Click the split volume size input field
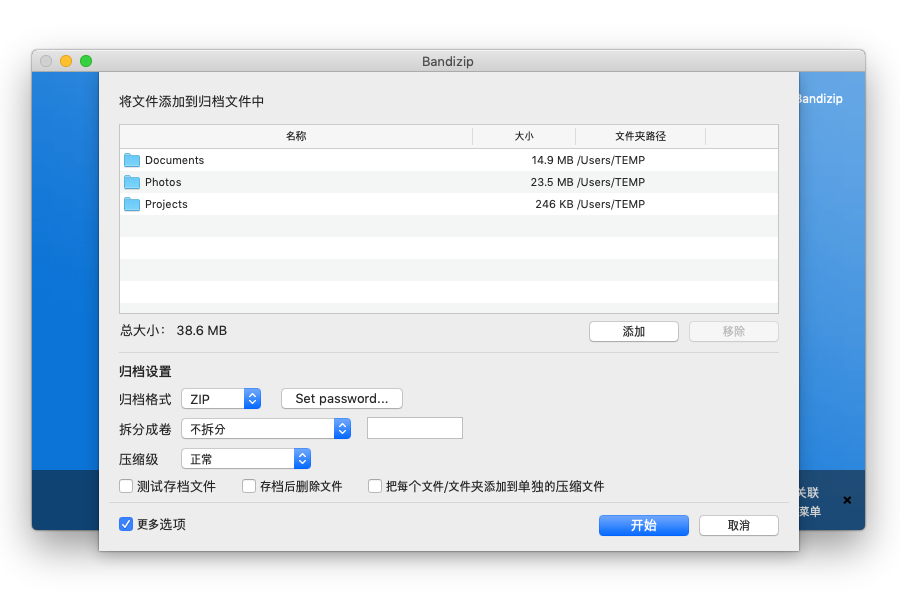 [414, 427]
